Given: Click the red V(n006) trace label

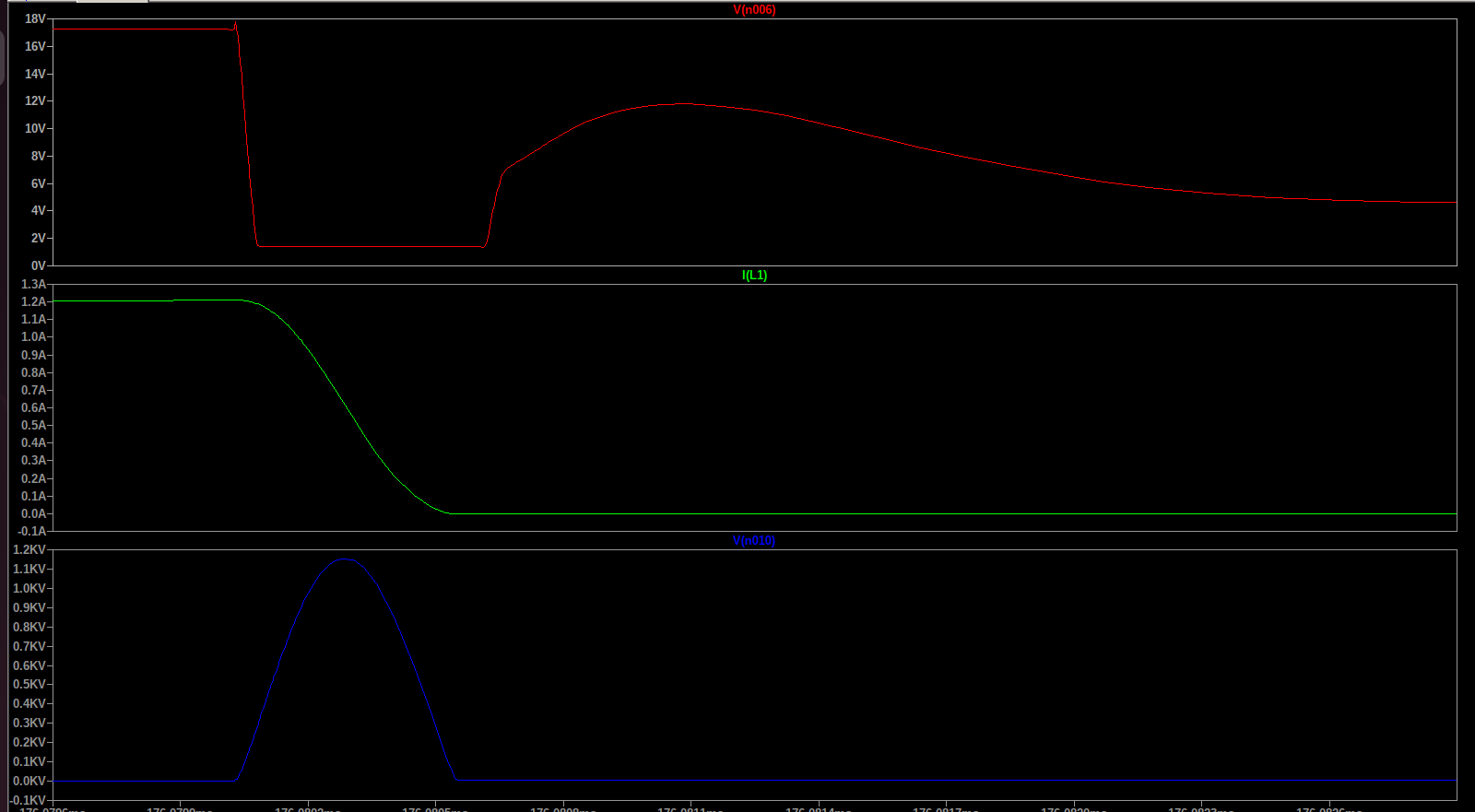Looking at the screenshot, I should 754,10.
